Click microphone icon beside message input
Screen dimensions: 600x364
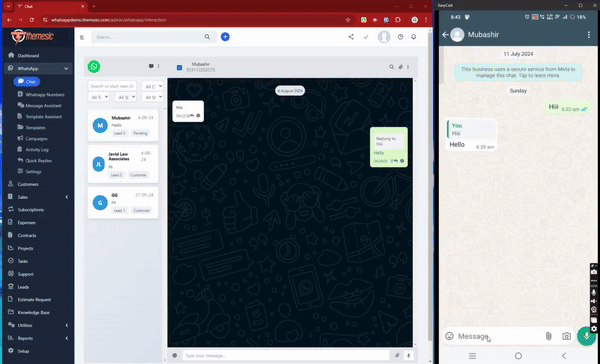tap(409, 356)
